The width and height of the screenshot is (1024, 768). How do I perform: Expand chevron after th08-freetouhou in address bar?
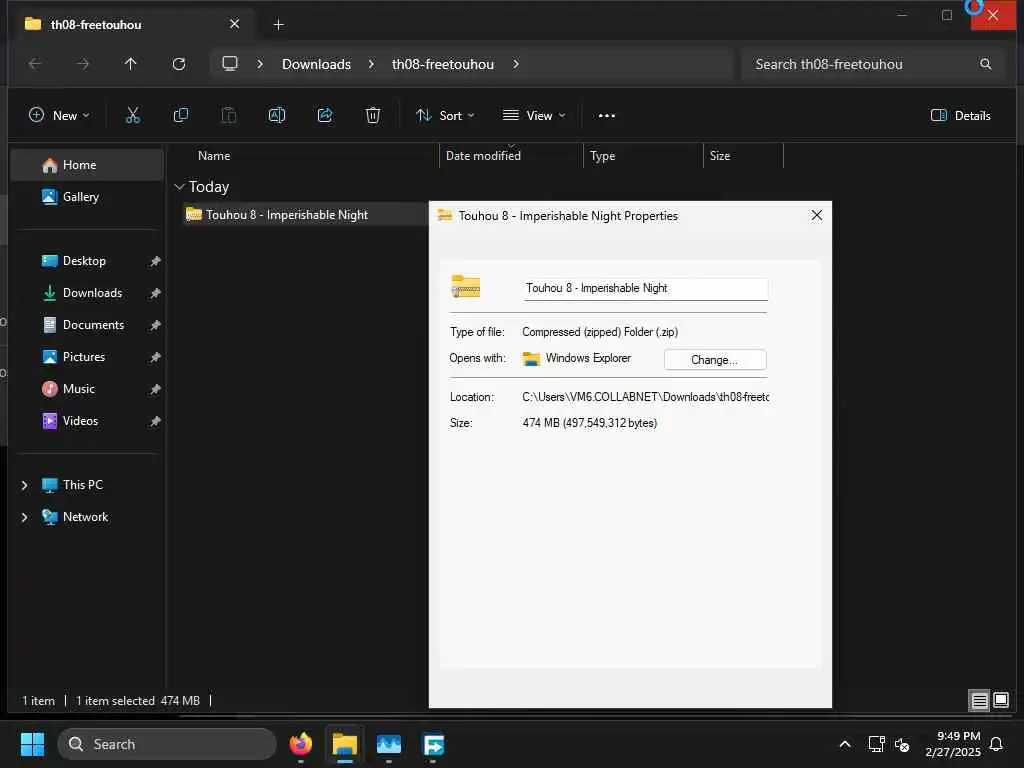tap(516, 64)
